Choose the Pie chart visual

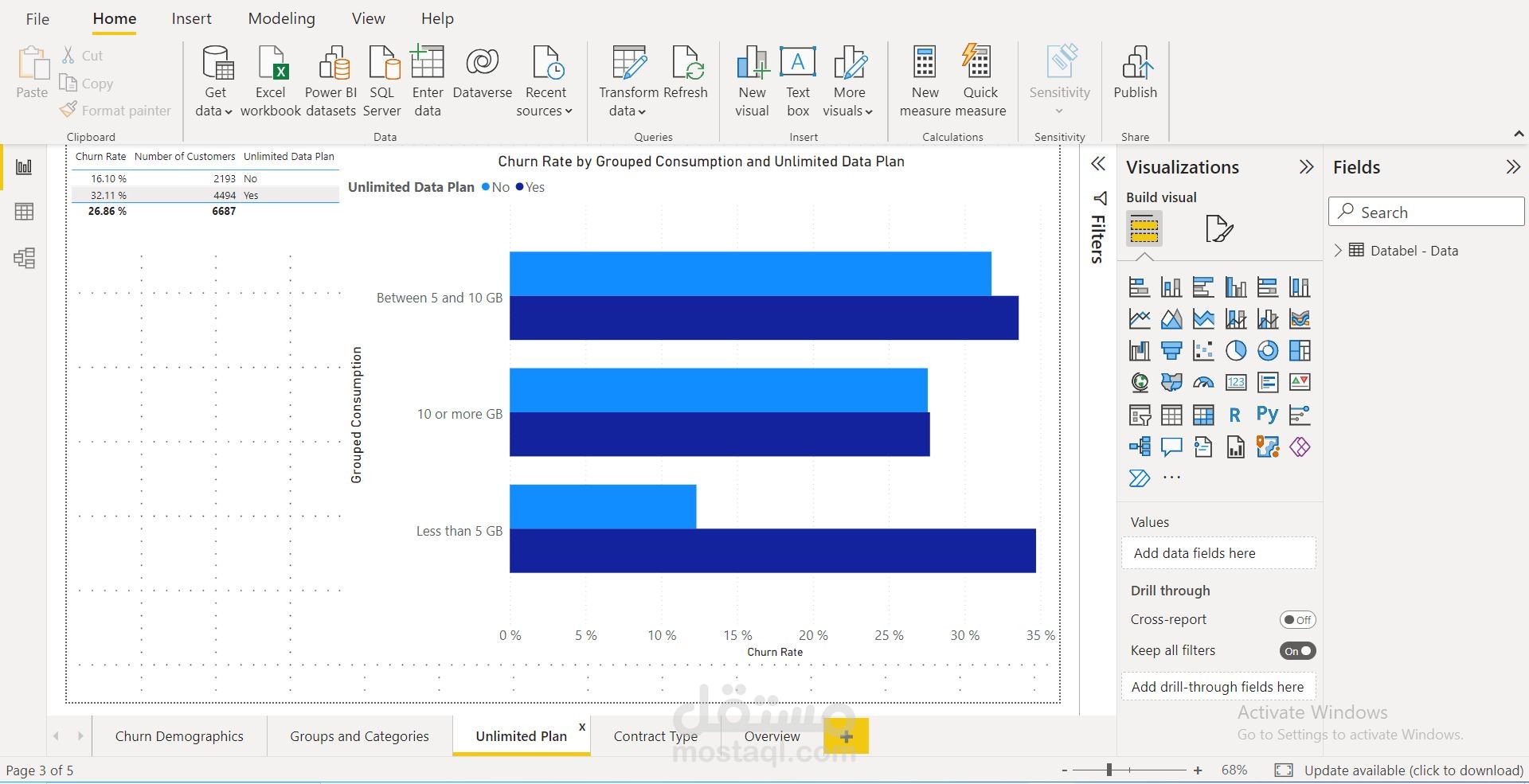coord(1236,350)
